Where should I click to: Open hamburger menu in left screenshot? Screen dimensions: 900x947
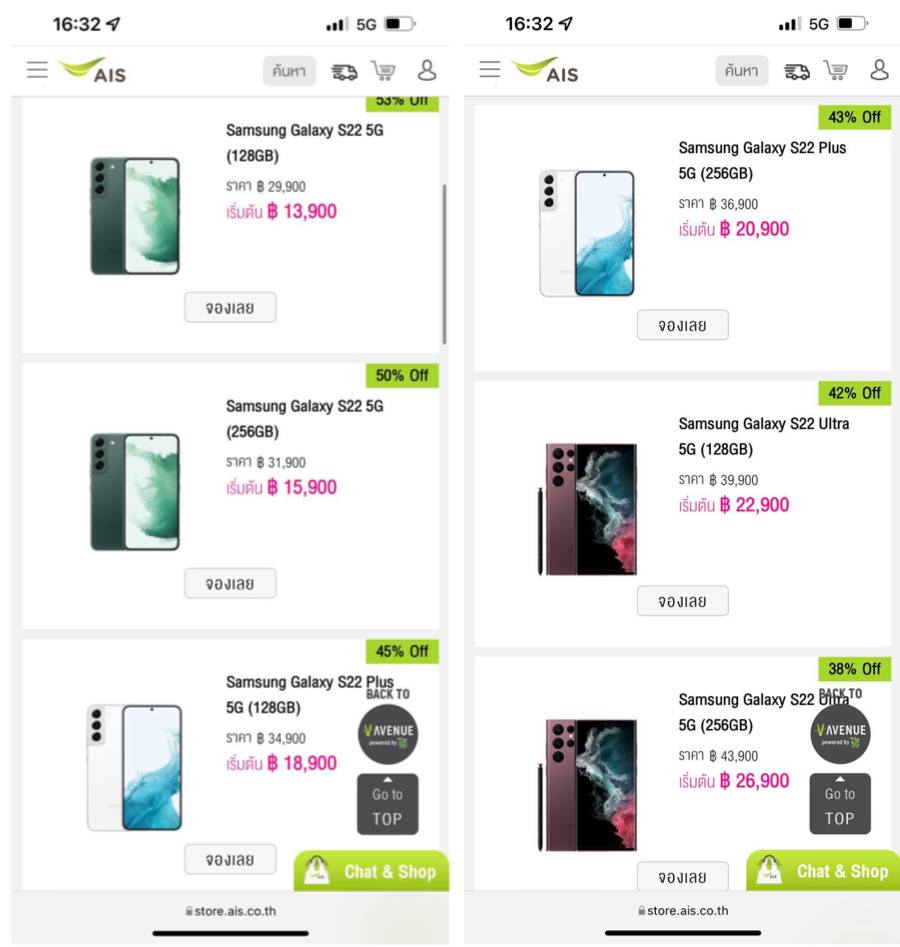[37, 70]
